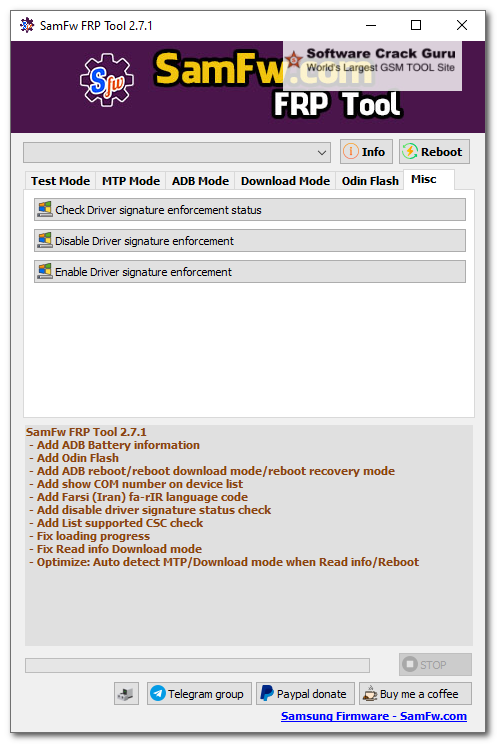497x744 pixels.
Task: Maximize the SamFw FRP Tool window
Action: coord(416,25)
